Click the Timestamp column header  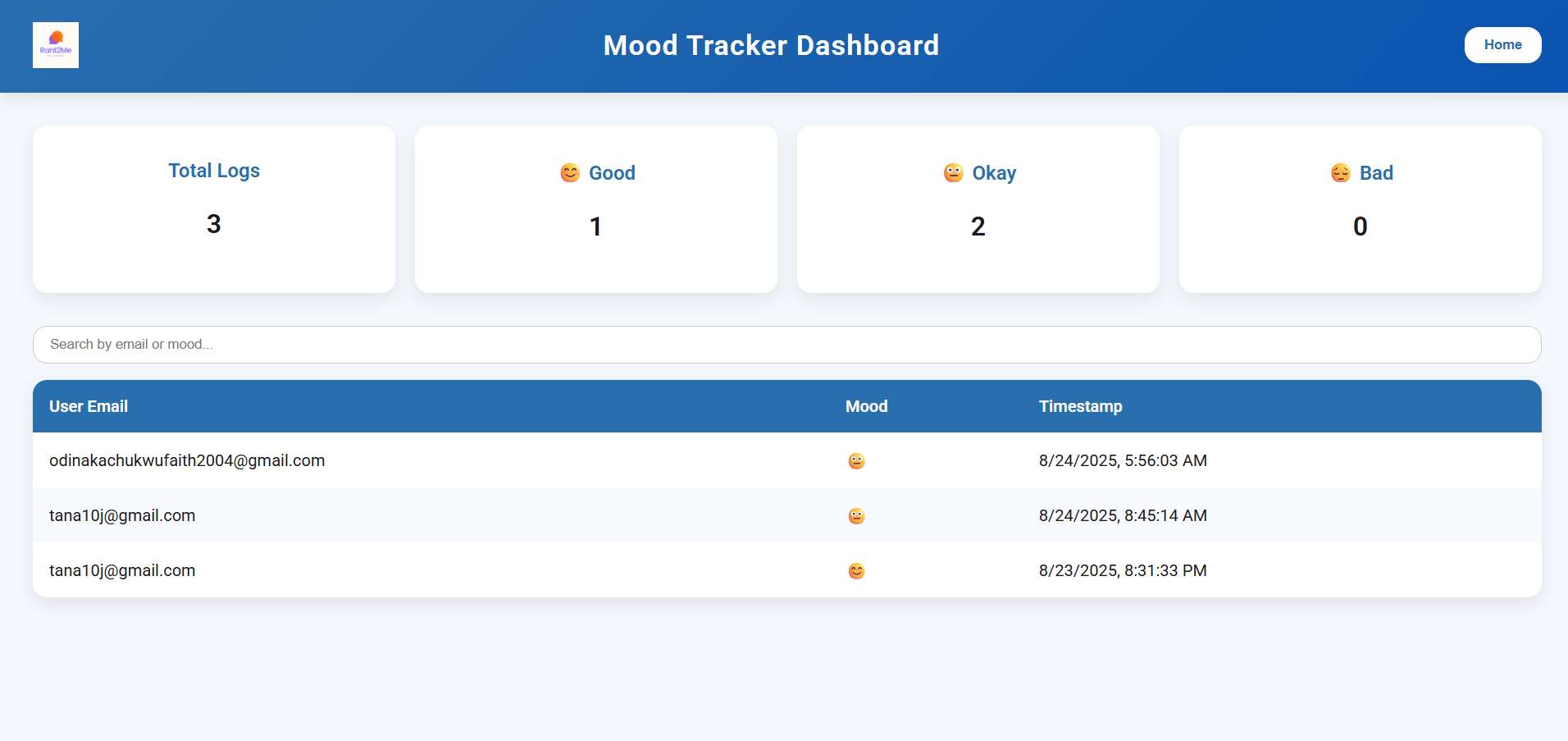click(1080, 406)
